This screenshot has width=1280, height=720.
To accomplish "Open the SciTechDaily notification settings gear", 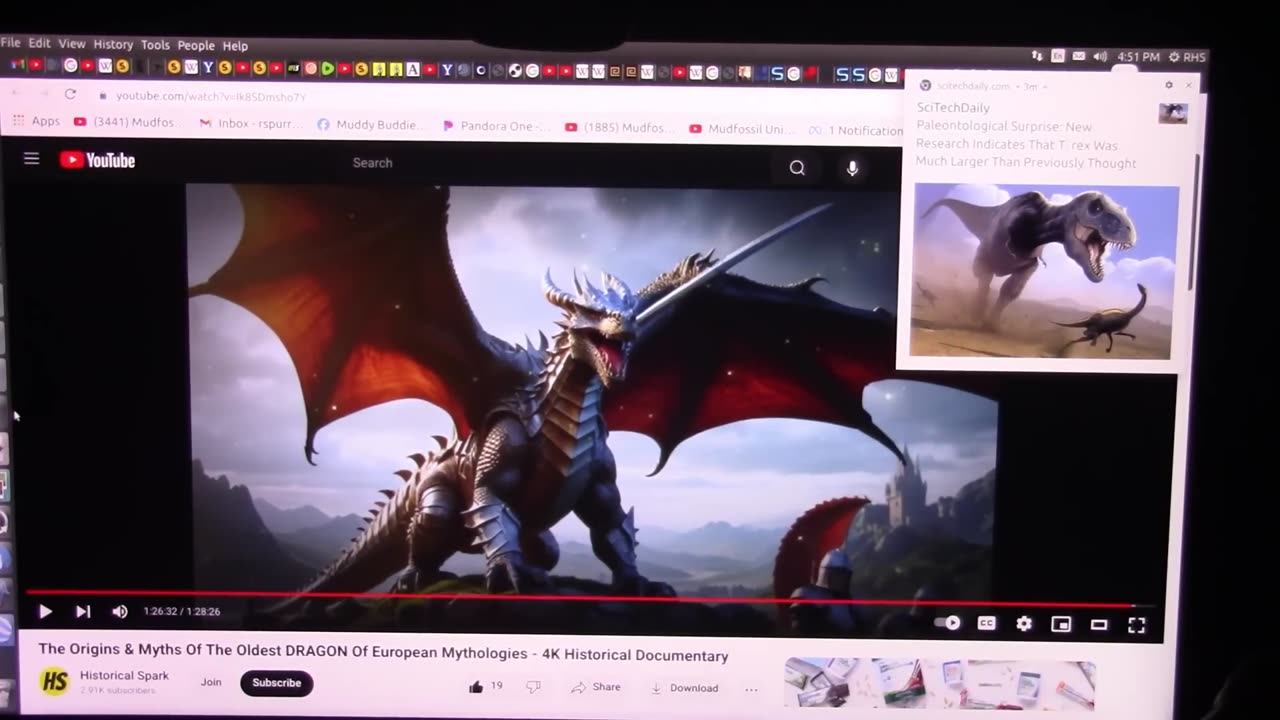I will [x=1169, y=85].
